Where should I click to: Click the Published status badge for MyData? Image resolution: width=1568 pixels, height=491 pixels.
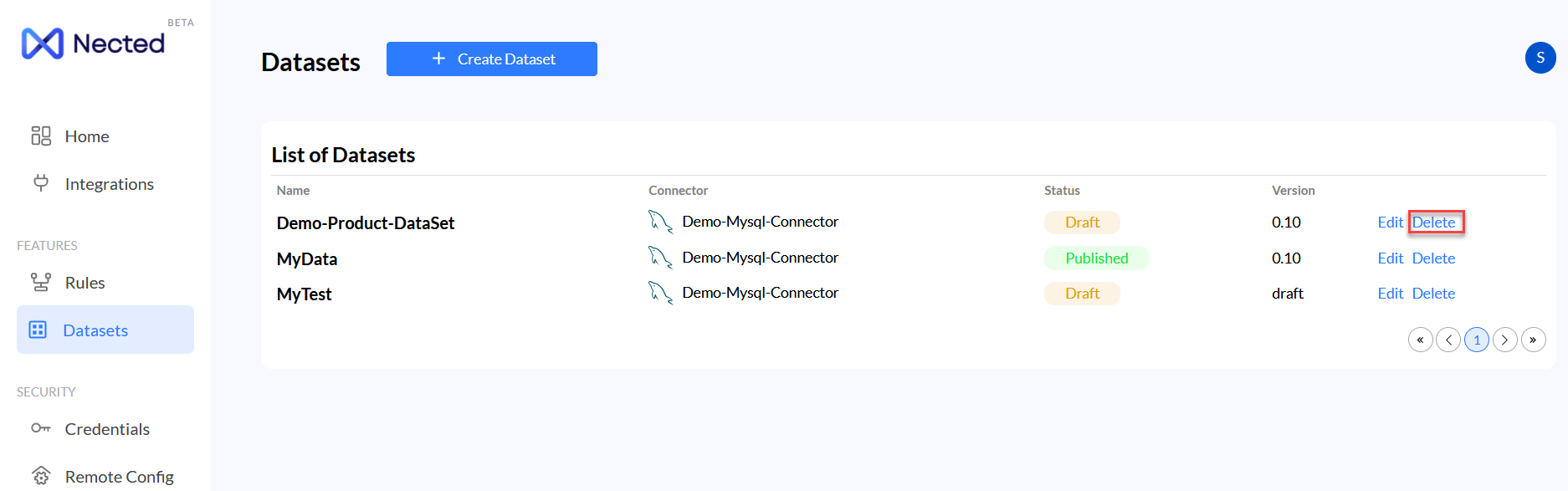tap(1096, 258)
